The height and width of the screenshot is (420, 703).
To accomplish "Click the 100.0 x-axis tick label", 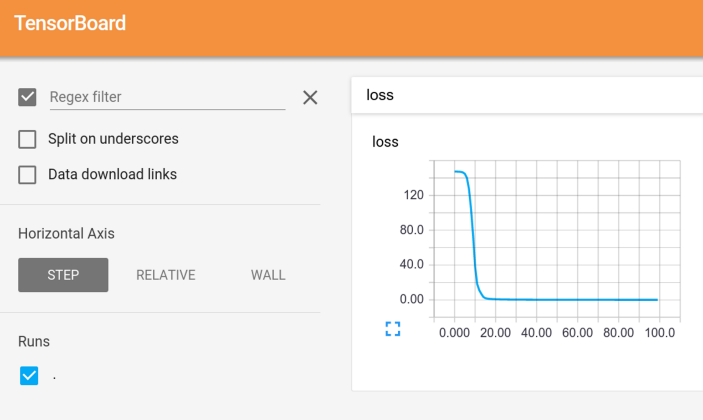I will 660,333.
